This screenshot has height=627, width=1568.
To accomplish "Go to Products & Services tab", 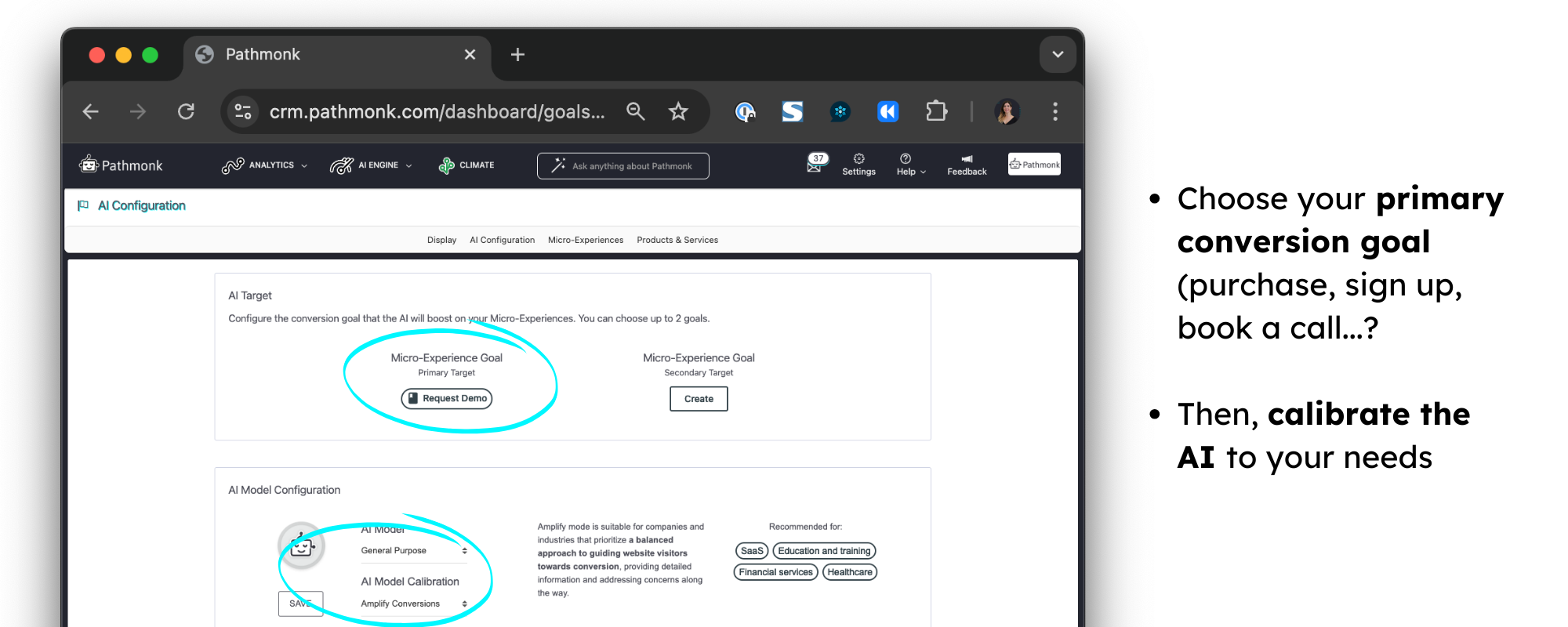I will point(677,240).
